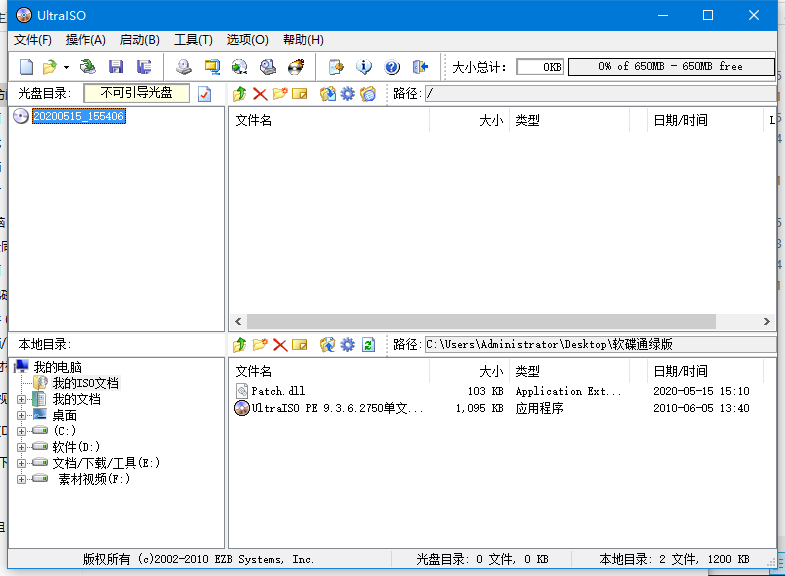The width and height of the screenshot is (785, 576).
Task: Go up a folder in disc directory toolbar
Action: [240, 94]
